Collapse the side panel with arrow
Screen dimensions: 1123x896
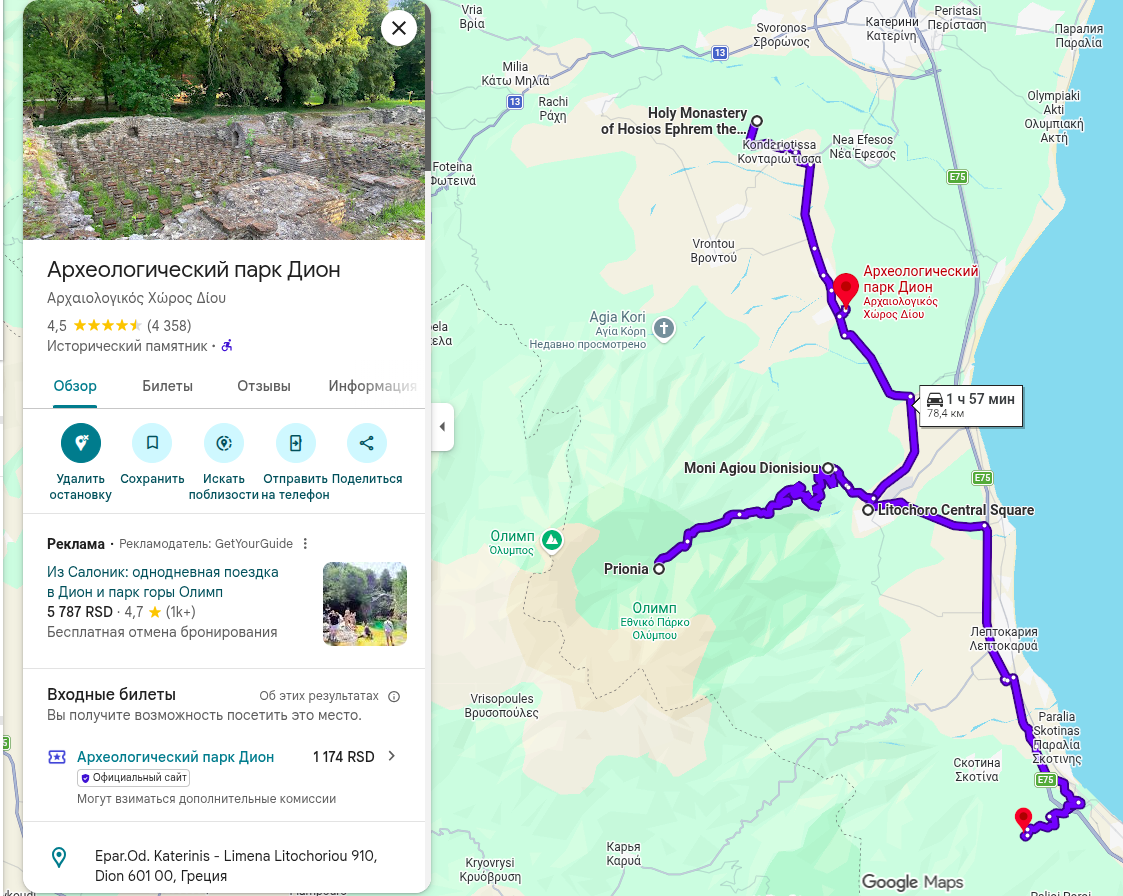tap(442, 427)
